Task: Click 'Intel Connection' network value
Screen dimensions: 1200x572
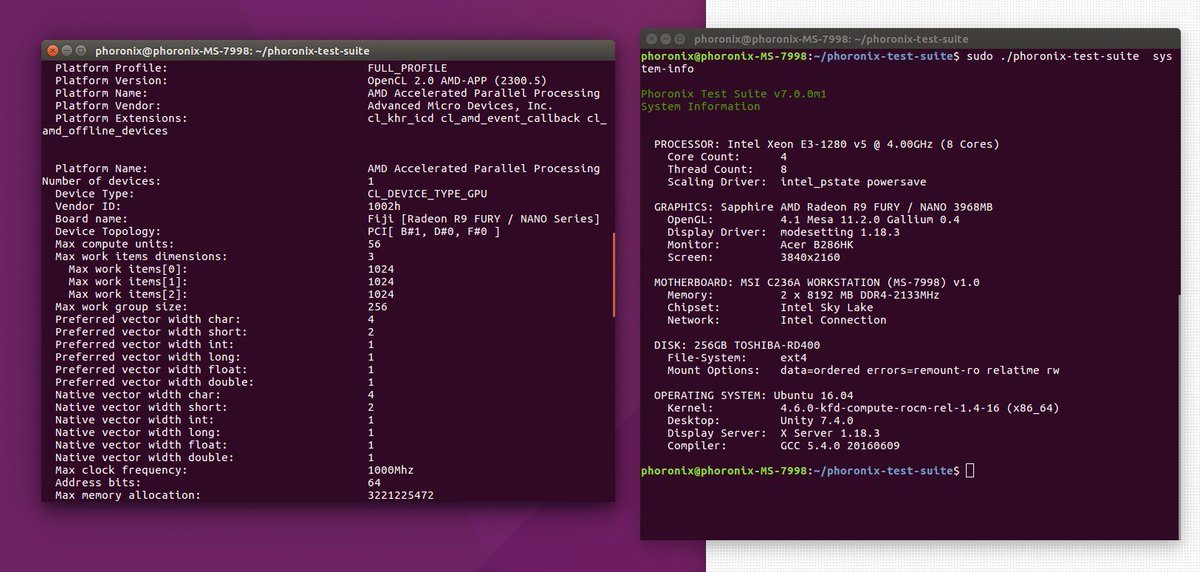Action: pyautogui.click(x=834, y=320)
